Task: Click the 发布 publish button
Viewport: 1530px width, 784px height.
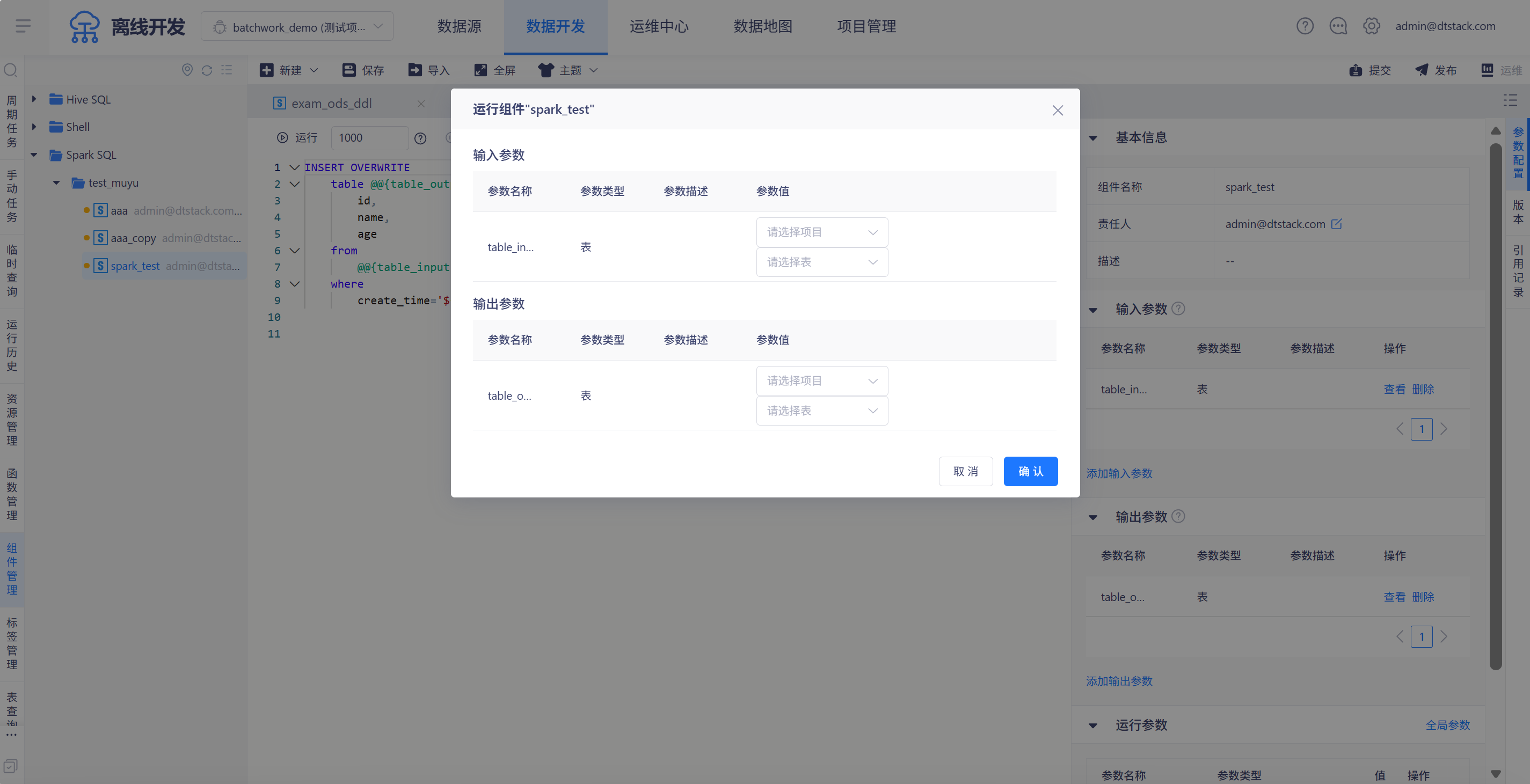Action: click(x=1436, y=71)
